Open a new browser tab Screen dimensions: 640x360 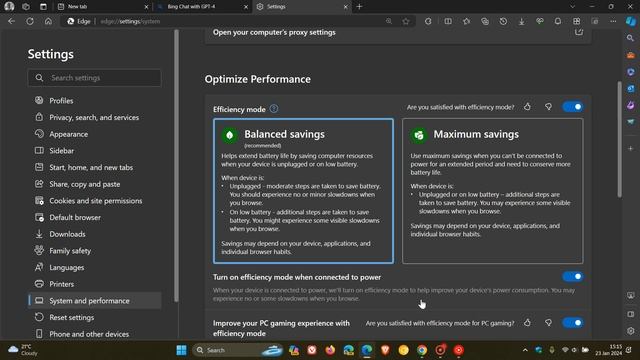tap(359, 7)
